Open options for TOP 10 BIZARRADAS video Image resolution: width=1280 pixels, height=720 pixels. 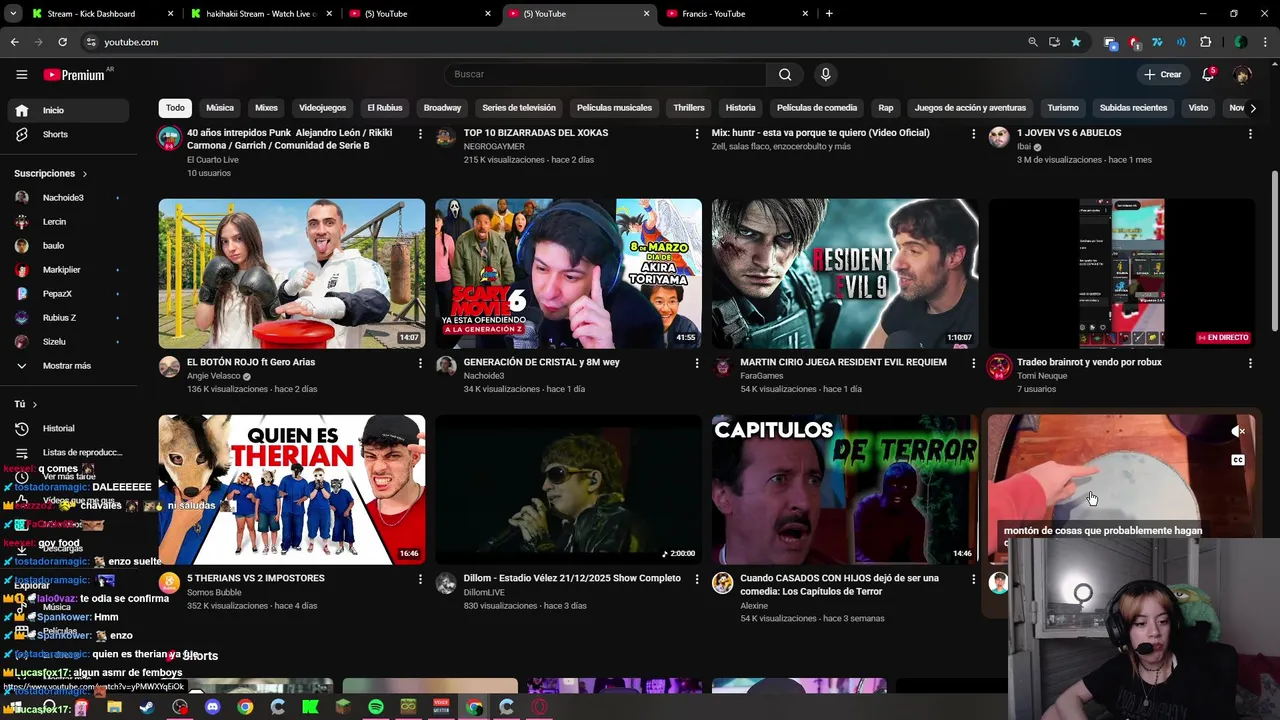pos(697,134)
